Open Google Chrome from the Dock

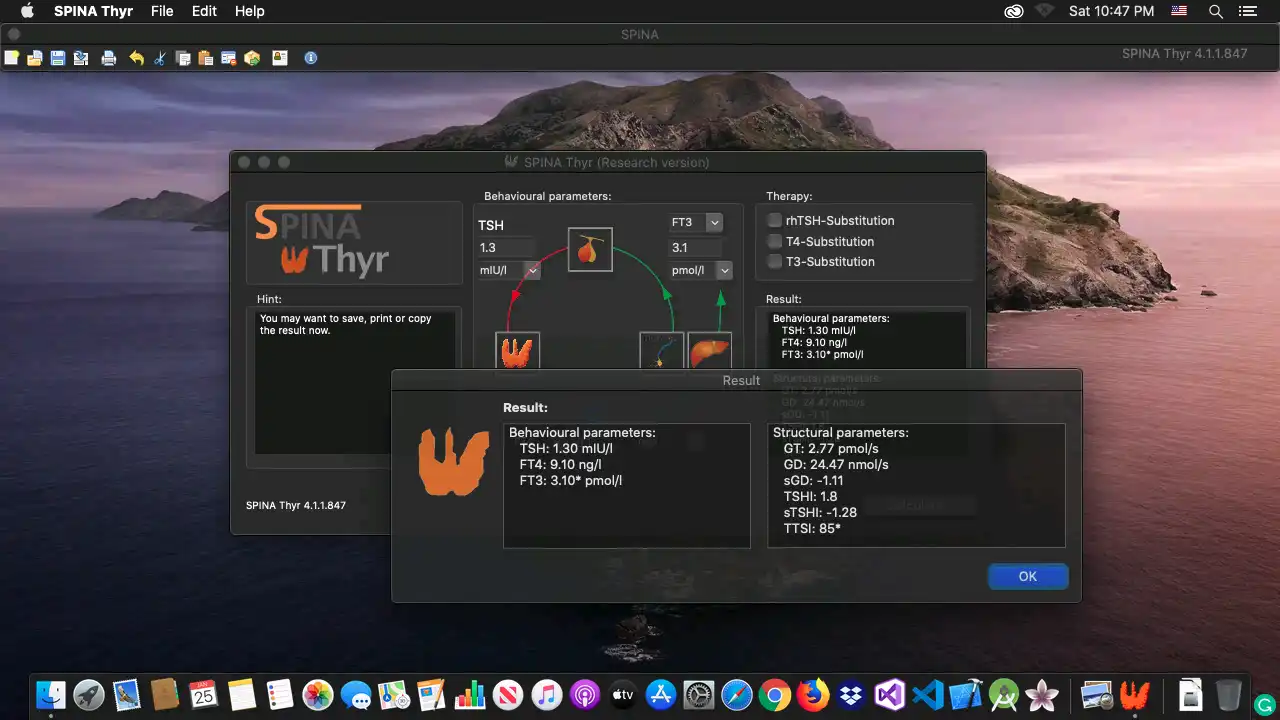pyautogui.click(x=775, y=694)
